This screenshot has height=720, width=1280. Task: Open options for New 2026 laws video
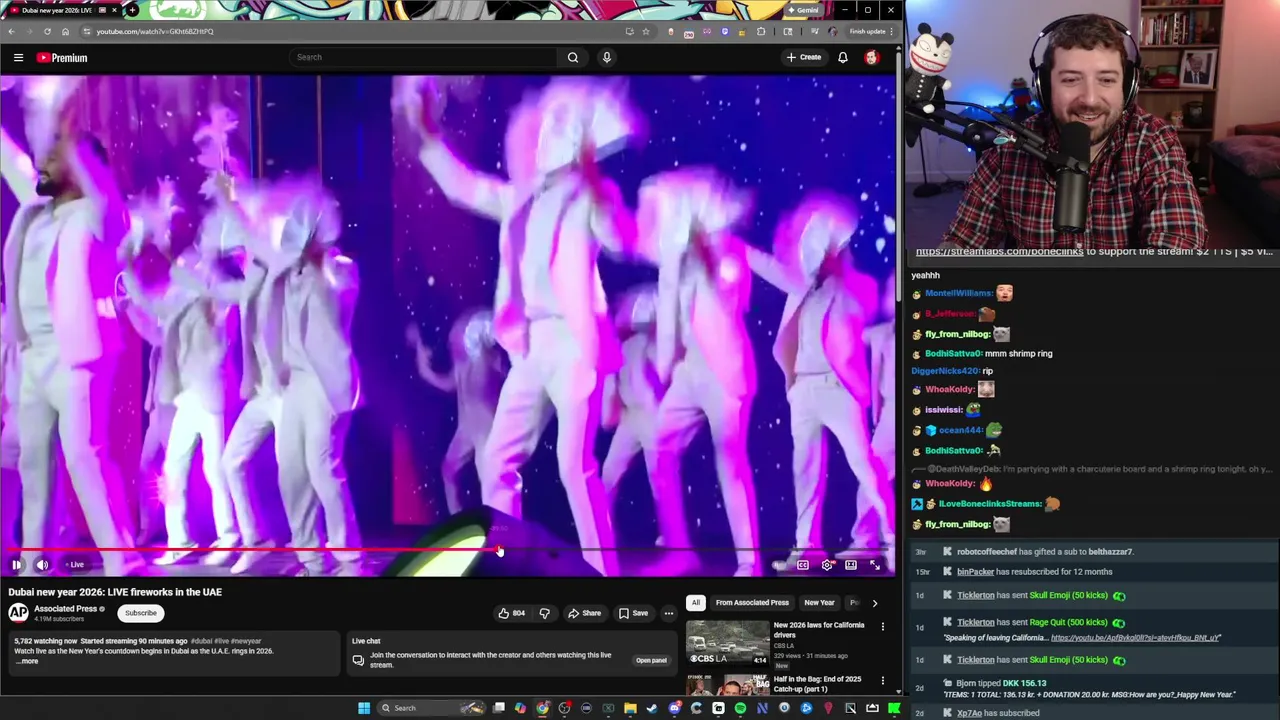tap(882, 627)
